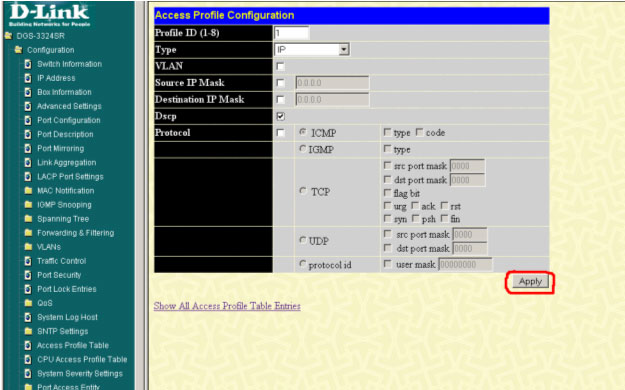Click the Port Mirroring page icon
Viewport: 625px width, 390px height.
28,148
